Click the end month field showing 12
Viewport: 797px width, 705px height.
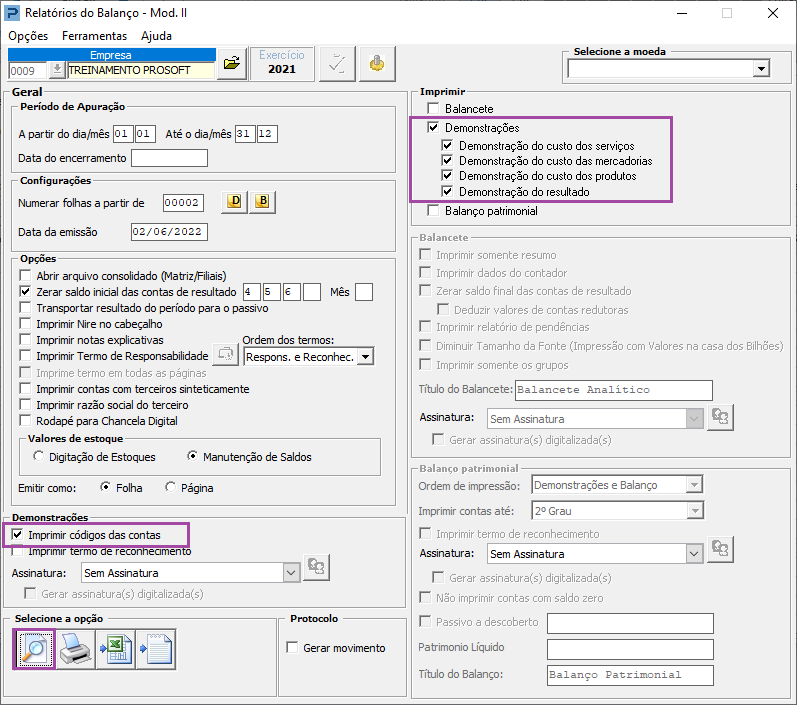267,134
